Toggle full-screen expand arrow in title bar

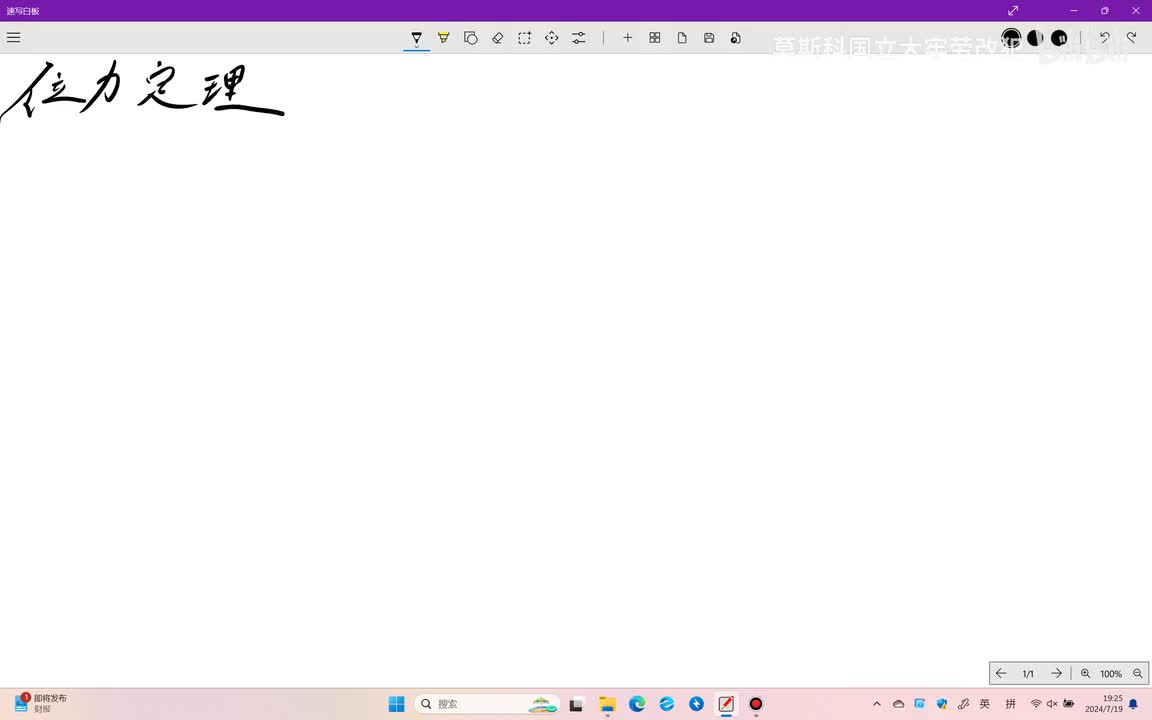click(1013, 10)
